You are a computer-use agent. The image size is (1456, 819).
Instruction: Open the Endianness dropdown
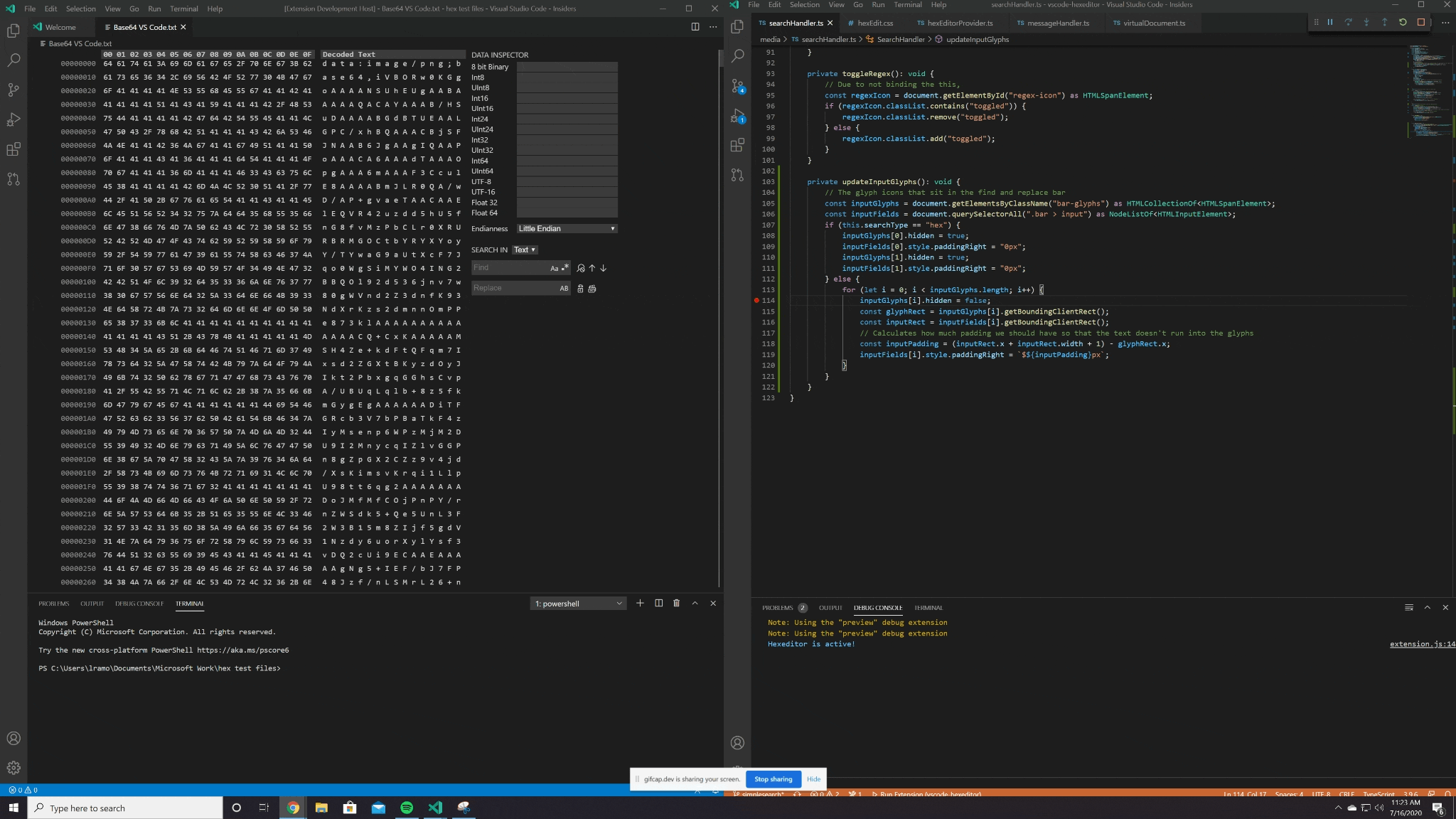pos(567,228)
